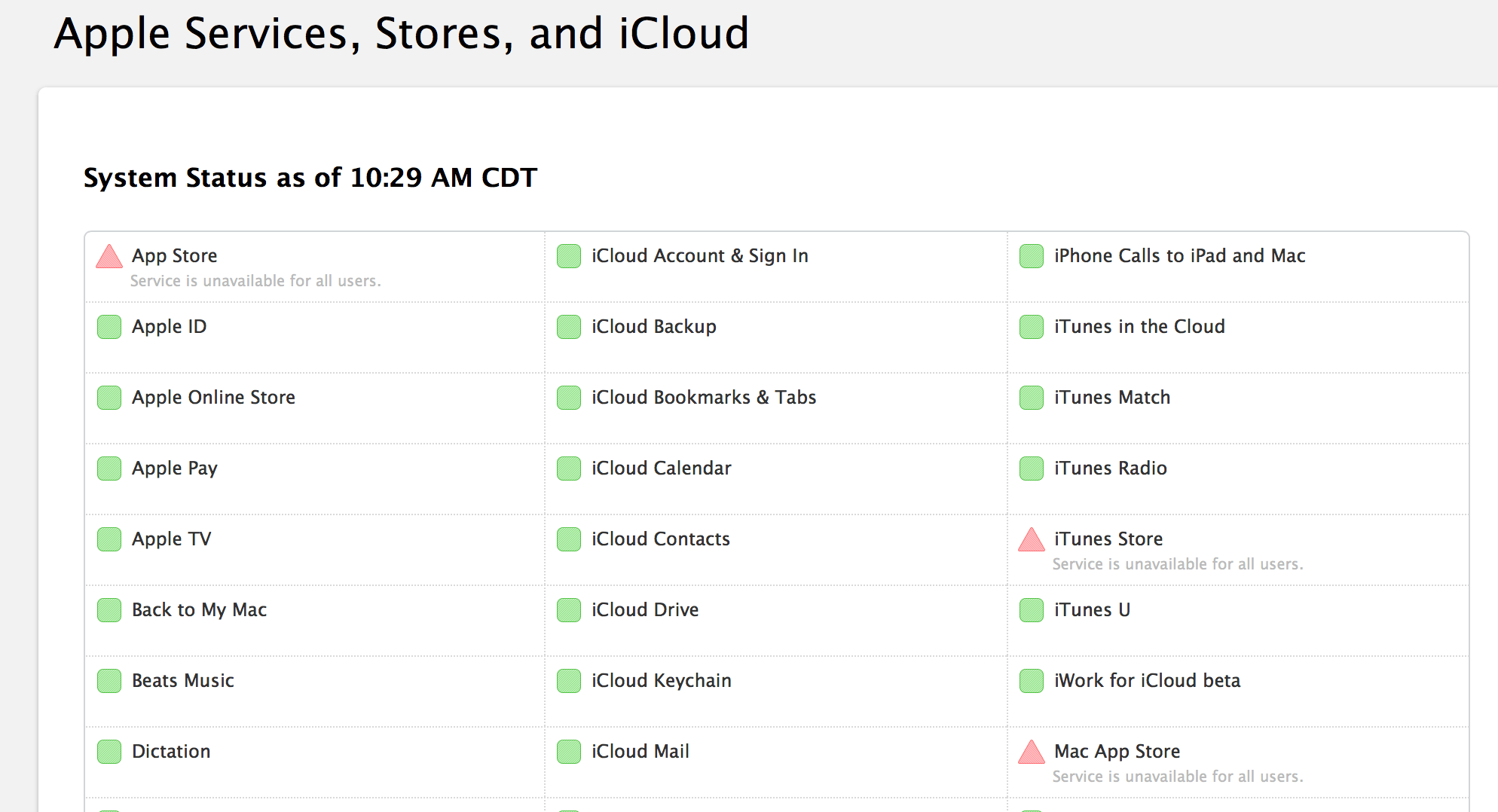Click the iCloud Bookmarks & Tabs item
The width and height of the screenshot is (1498, 812).
(x=704, y=398)
